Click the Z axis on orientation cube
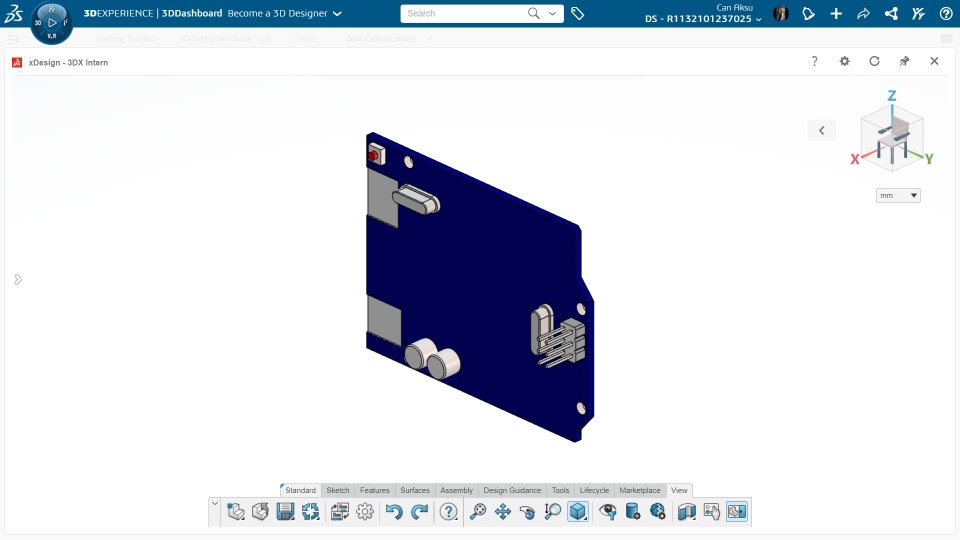This screenshot has width=960, height=540. coord(892,96)
